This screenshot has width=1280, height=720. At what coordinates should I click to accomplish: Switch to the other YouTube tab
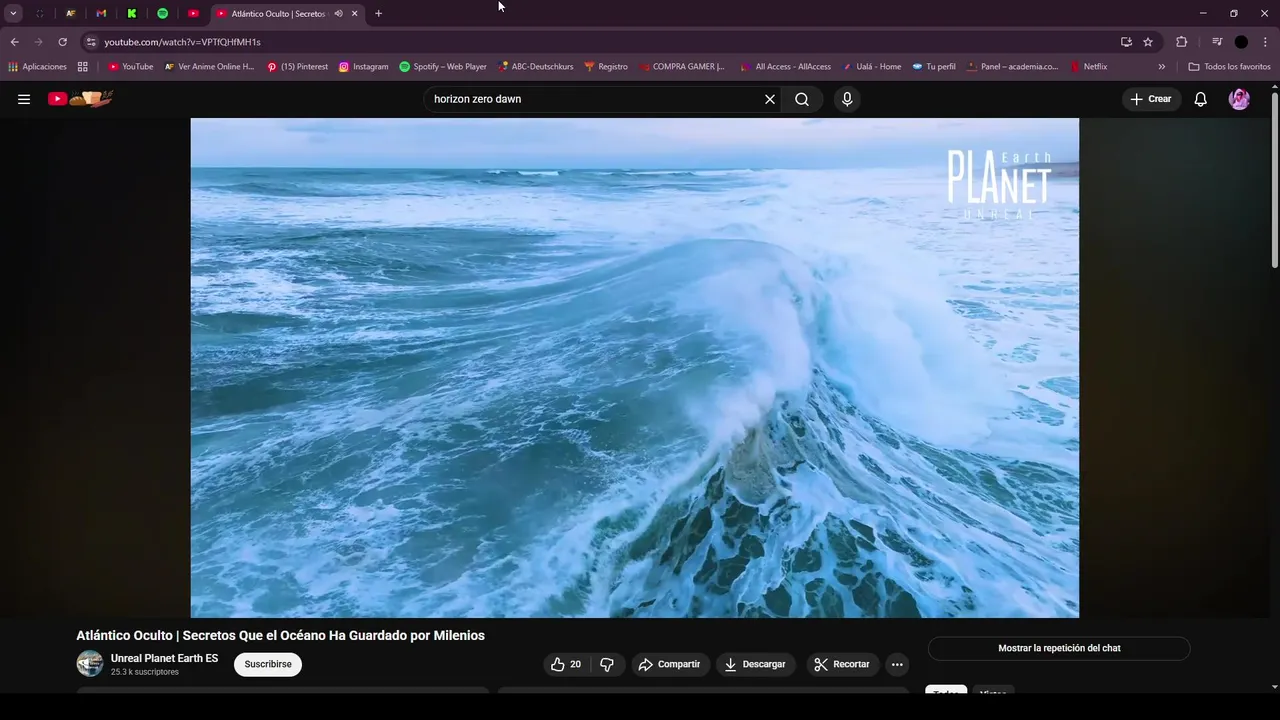pyautogui.click(x=193, y=13)
